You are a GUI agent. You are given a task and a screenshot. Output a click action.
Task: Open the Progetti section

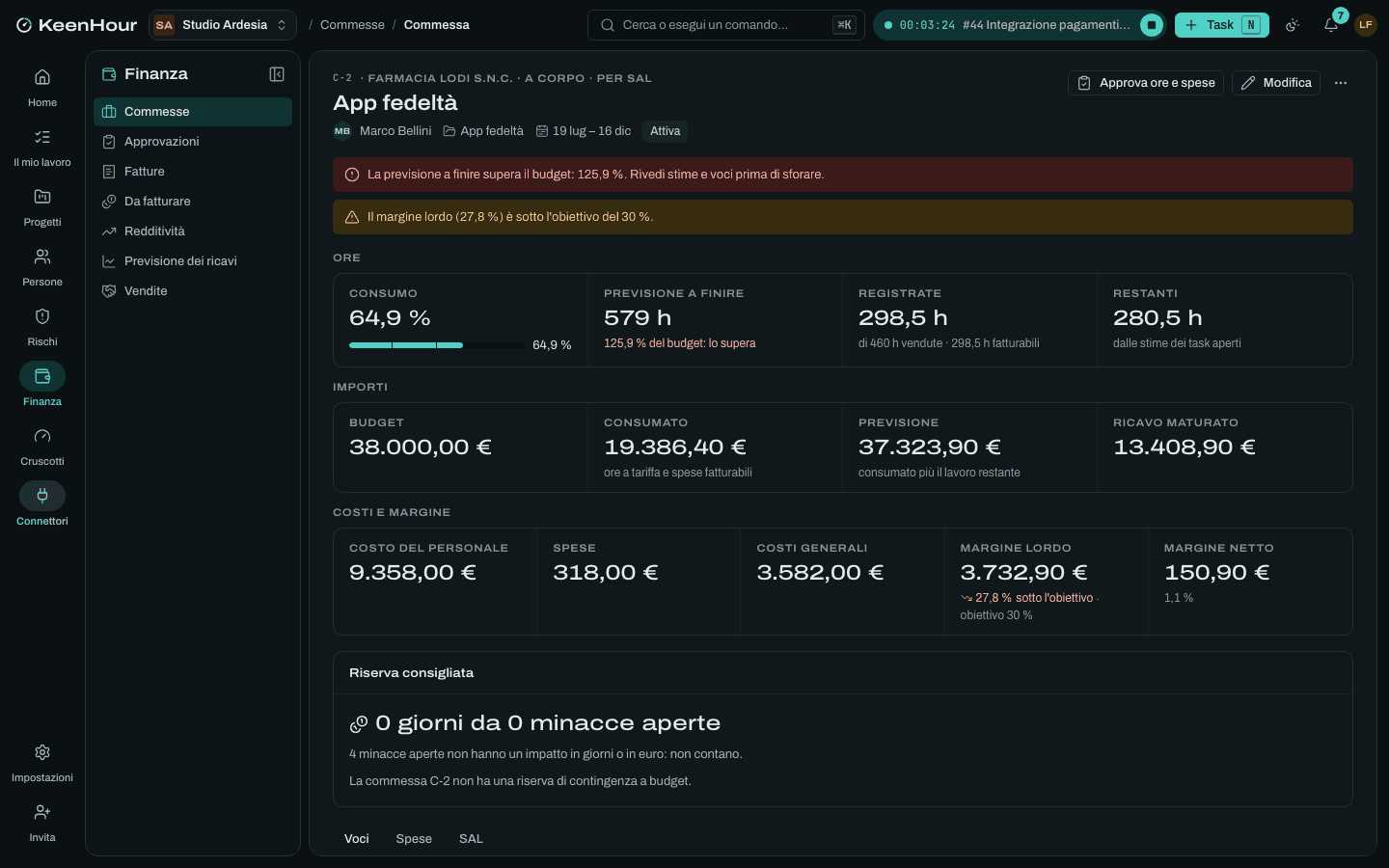[42, 206]
